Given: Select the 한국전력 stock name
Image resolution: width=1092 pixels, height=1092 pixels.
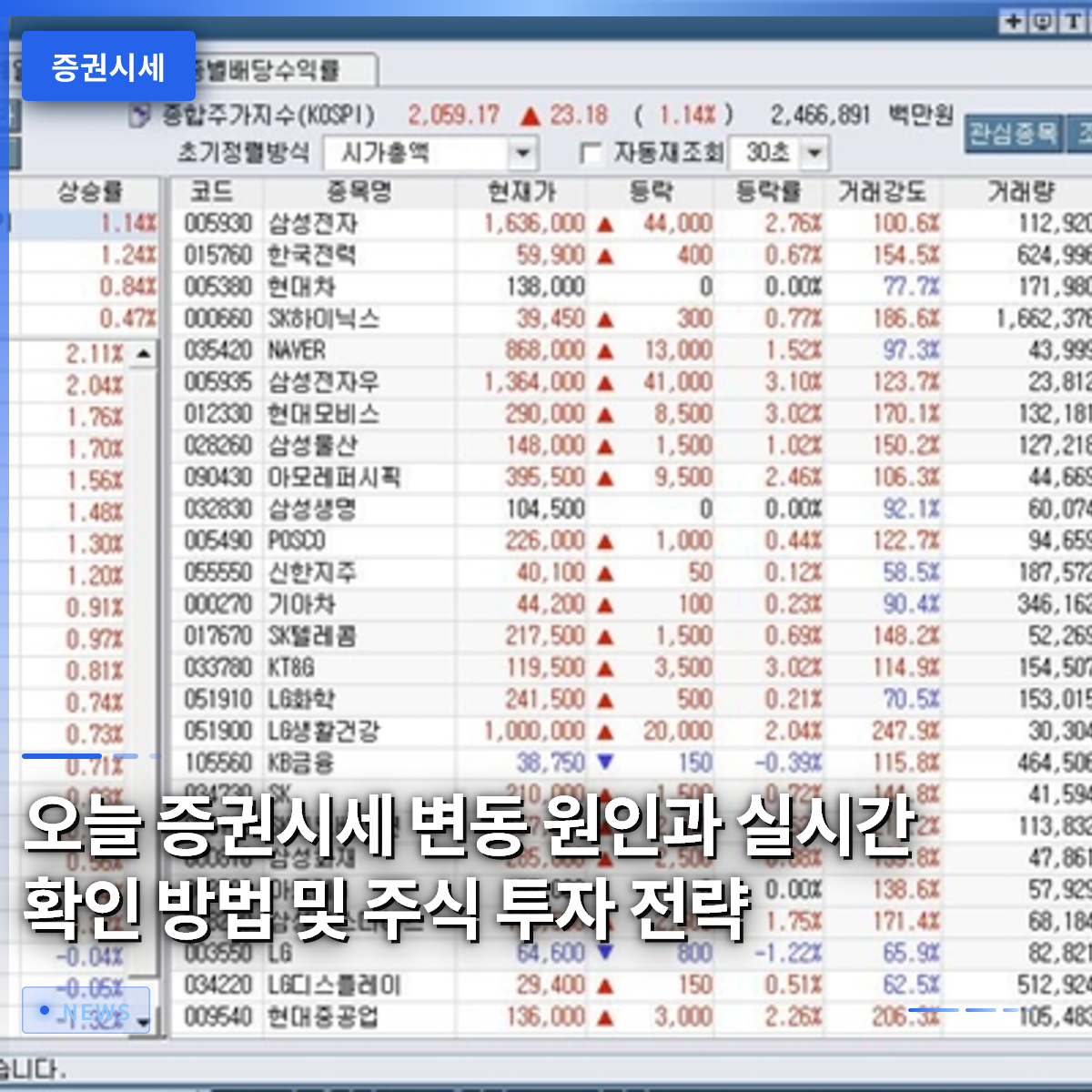Looking at the screenshot, I should (312, 256).
